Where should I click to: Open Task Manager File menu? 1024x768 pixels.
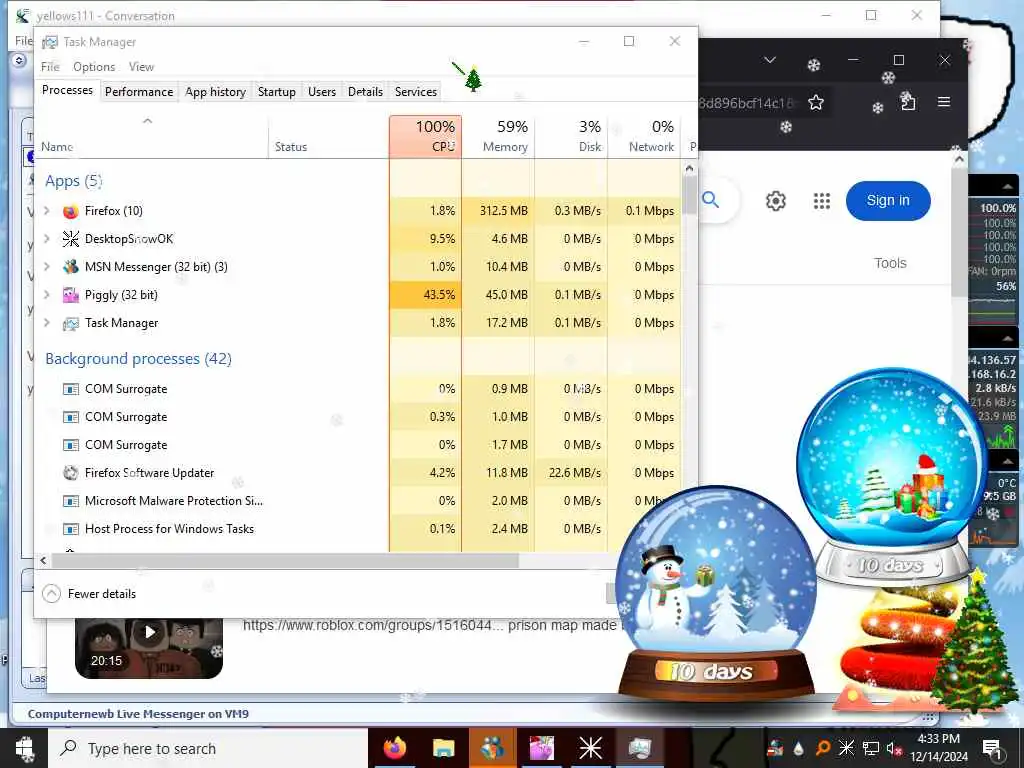(50, 67)
